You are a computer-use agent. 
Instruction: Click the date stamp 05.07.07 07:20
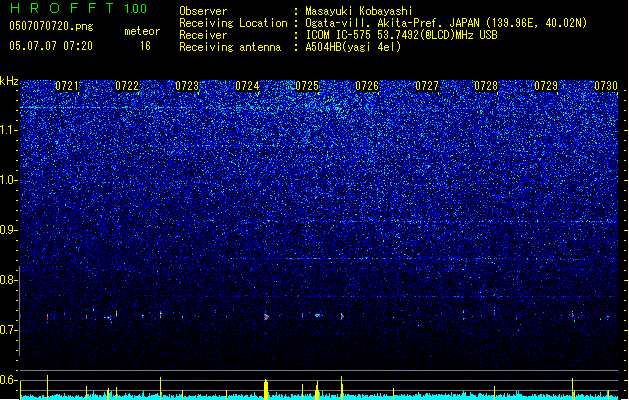point(51,46)
